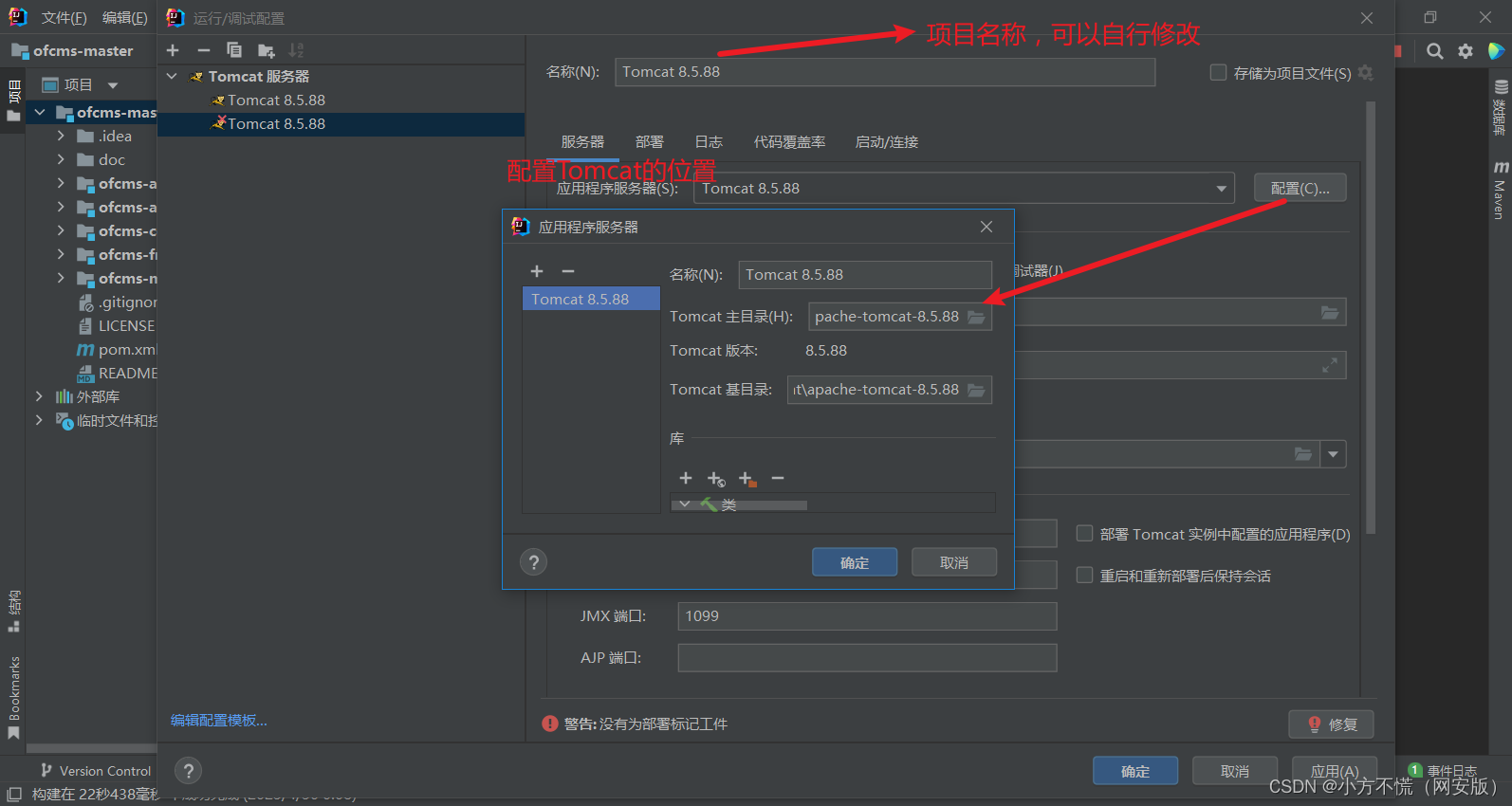
Task: Expand 外部库 external libraries node
Action: pyautogui.click(x=39, y=396)
